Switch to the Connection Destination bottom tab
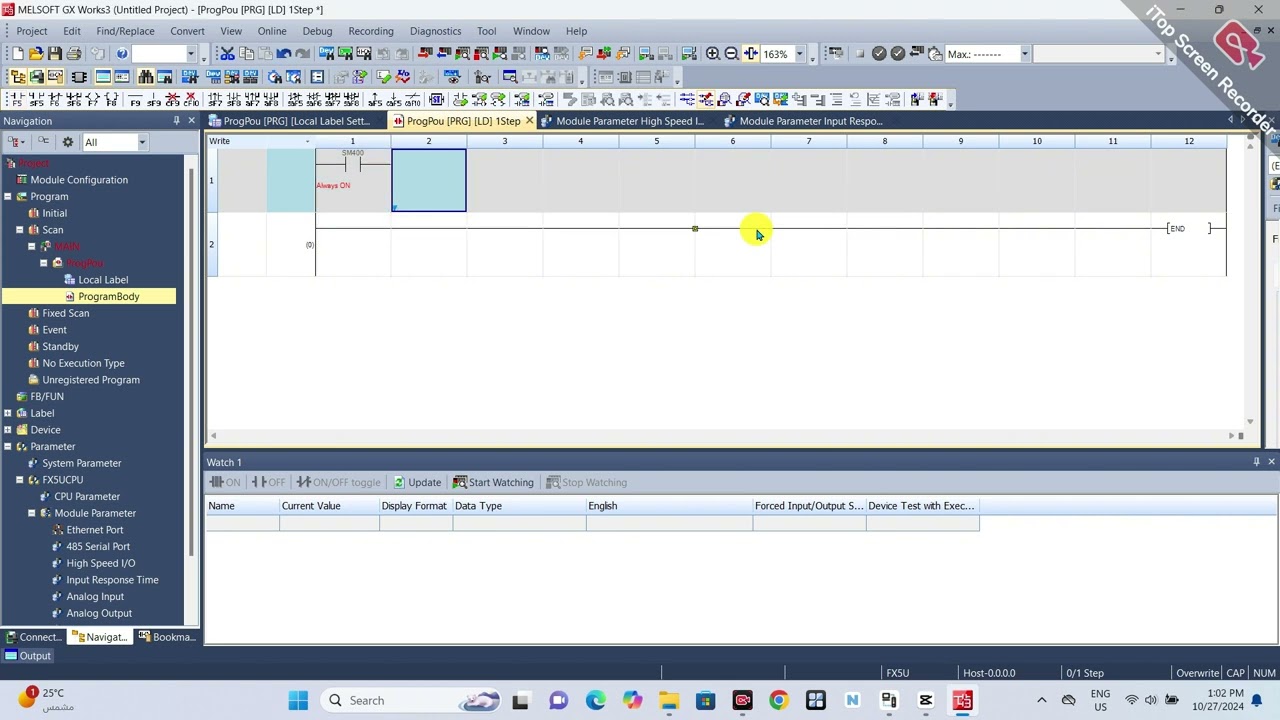The width and height of the screenshot is (1280, 720). point(34,637)
